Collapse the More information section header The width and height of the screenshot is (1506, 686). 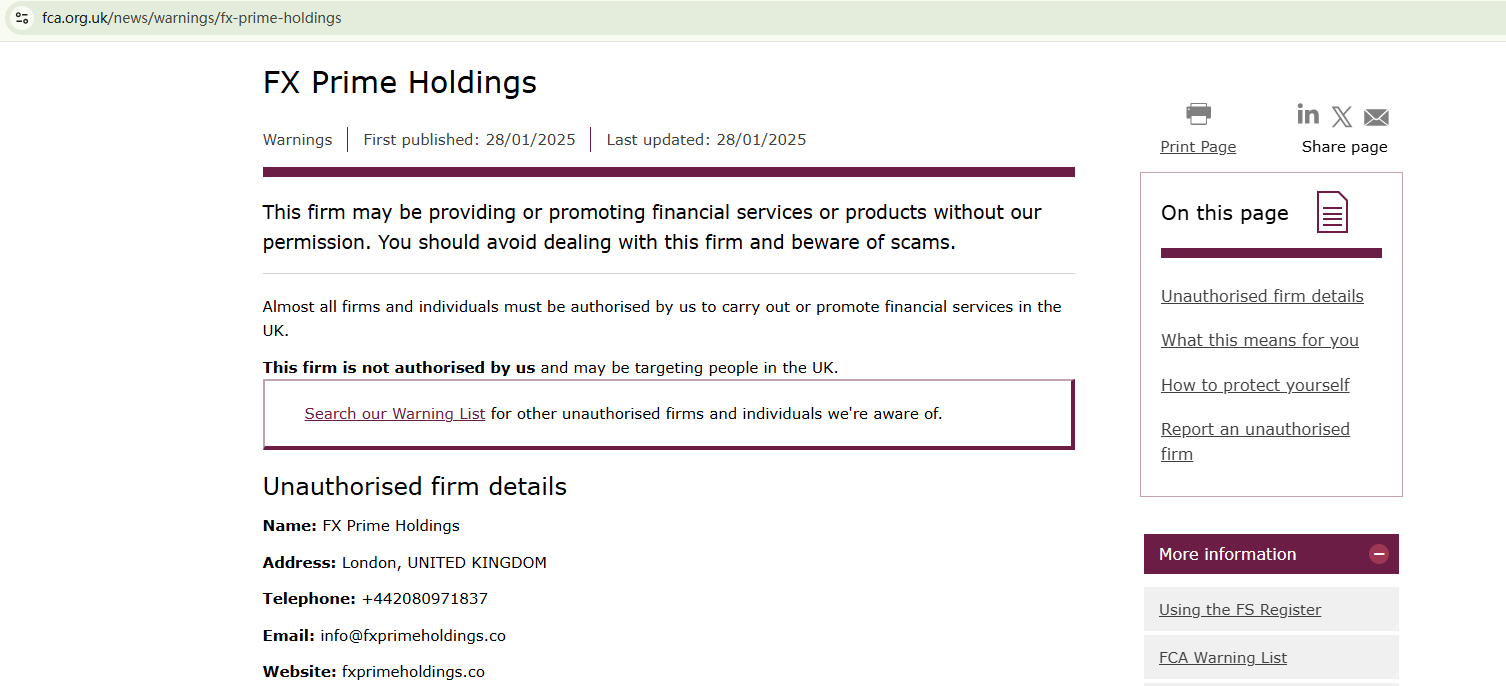(x=1228, y=554)
